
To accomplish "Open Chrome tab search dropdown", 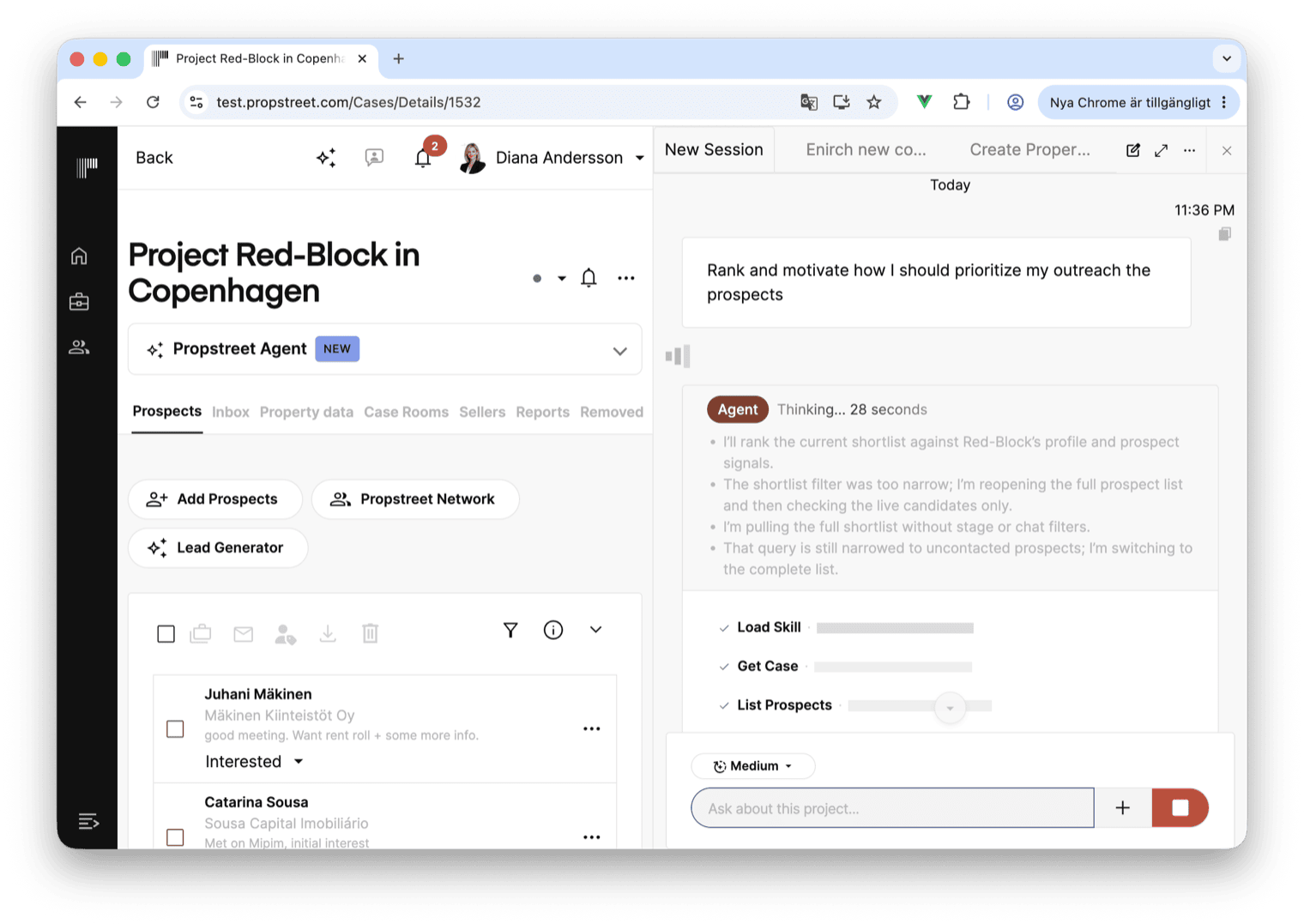I will [1227, 58].
